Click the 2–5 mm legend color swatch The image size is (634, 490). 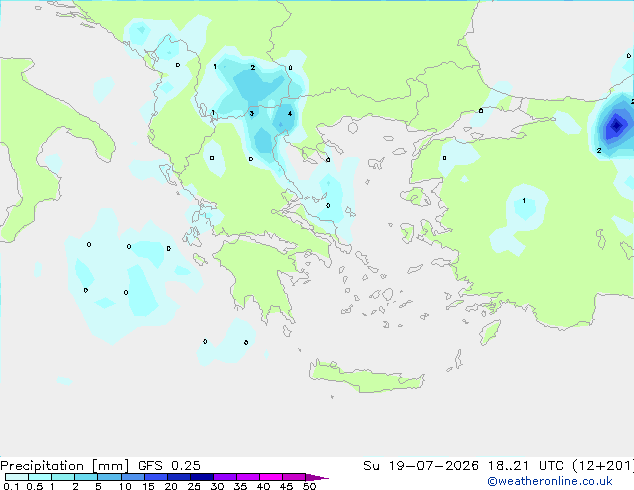86,477
